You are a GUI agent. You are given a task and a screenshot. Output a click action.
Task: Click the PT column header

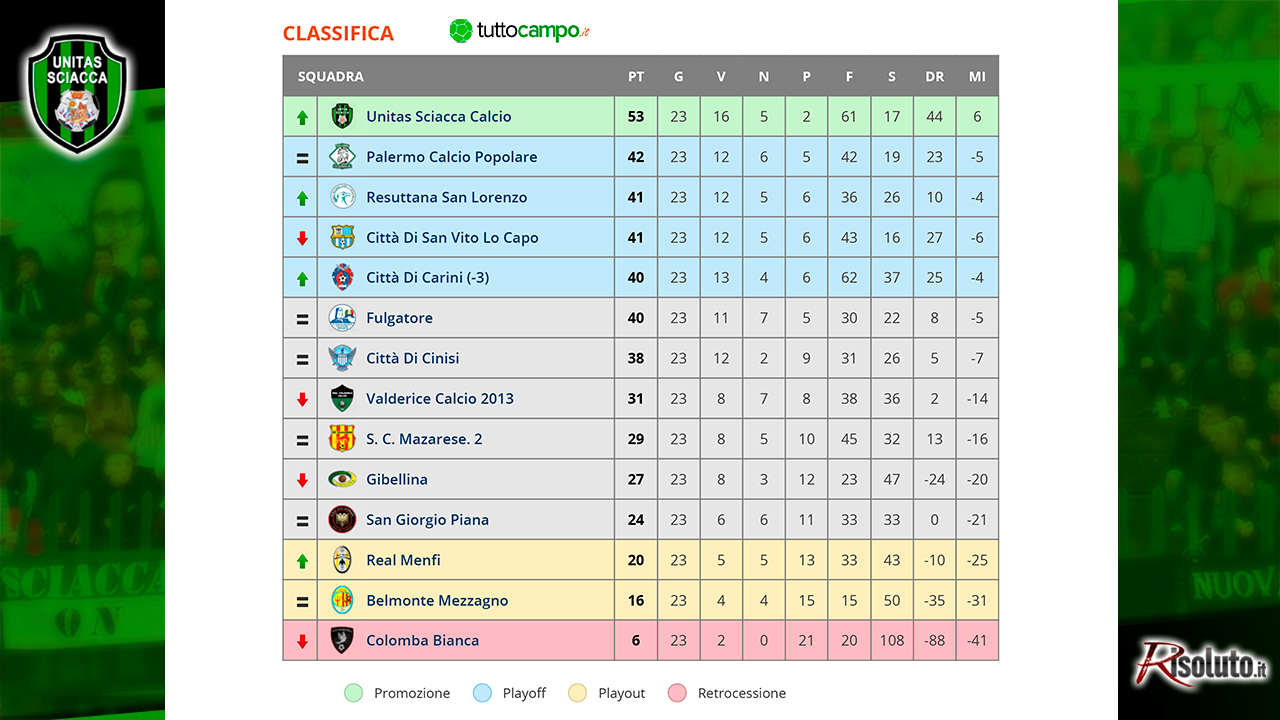click(636, 76)
